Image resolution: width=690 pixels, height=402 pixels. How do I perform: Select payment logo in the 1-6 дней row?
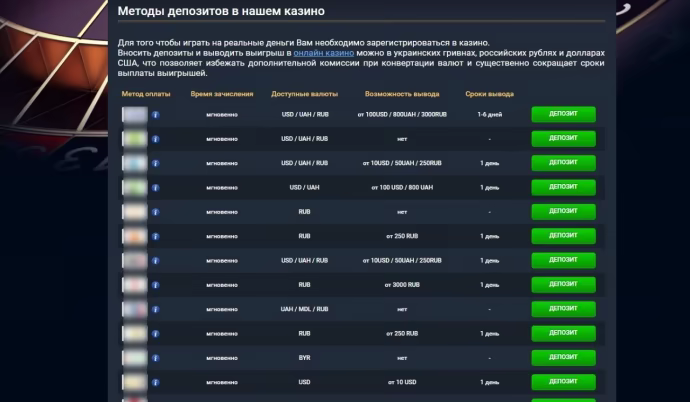(135, 115)
